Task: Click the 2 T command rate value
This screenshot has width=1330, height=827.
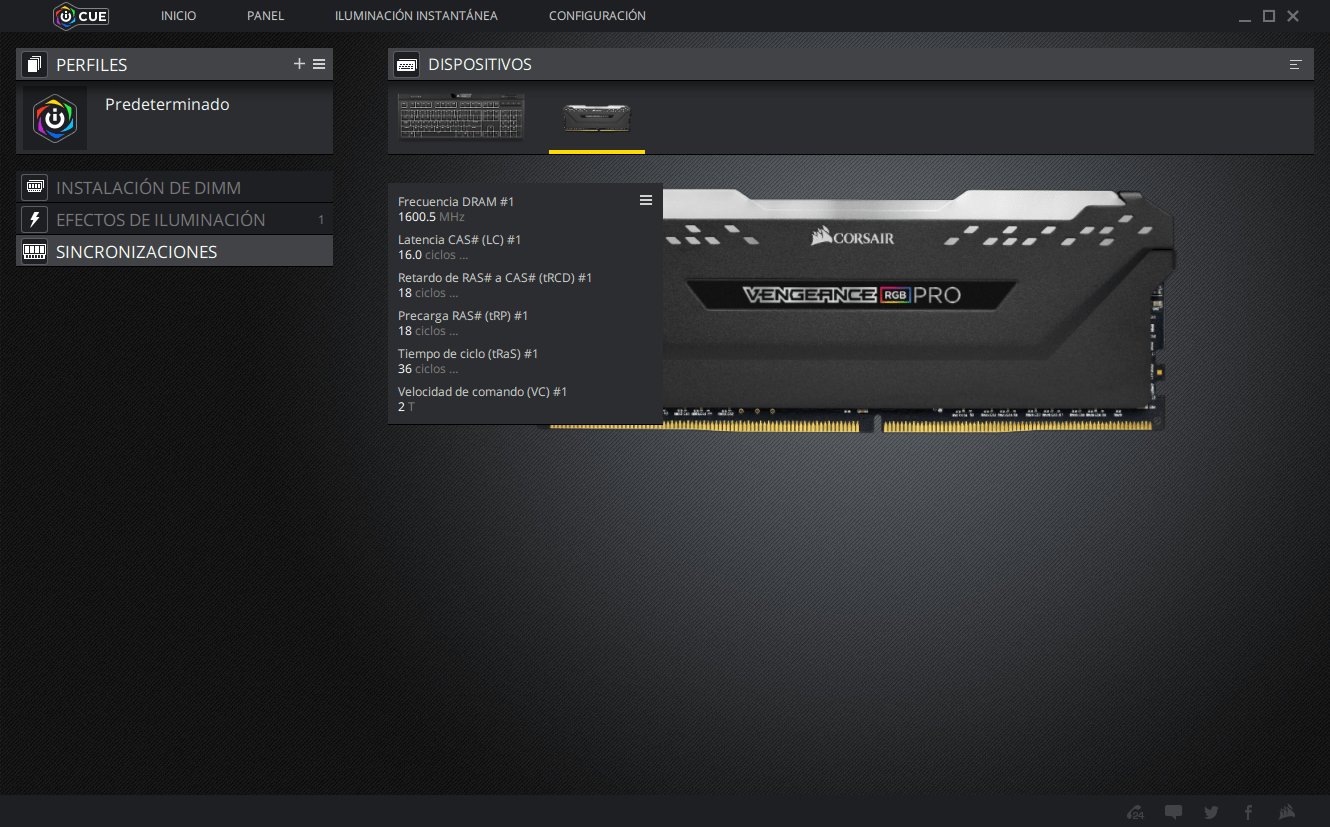Action: click(x=406, y=407)
